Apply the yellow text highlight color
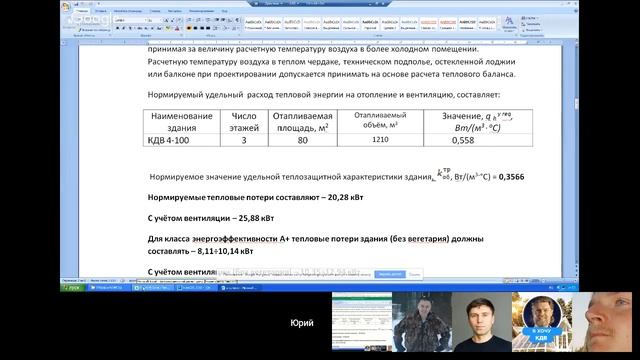 168,28
